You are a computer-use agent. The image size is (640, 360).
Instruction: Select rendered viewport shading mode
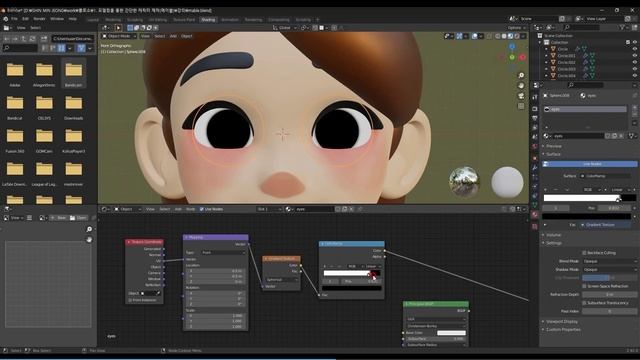point(517,36)
